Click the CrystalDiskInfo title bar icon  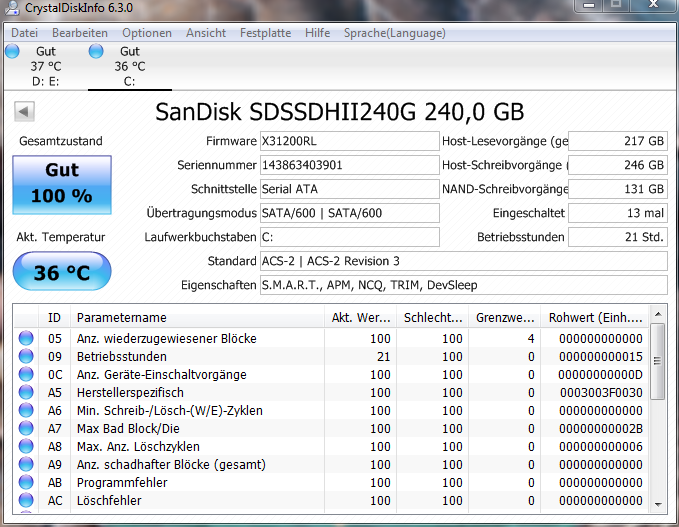(x=12, y=8)
